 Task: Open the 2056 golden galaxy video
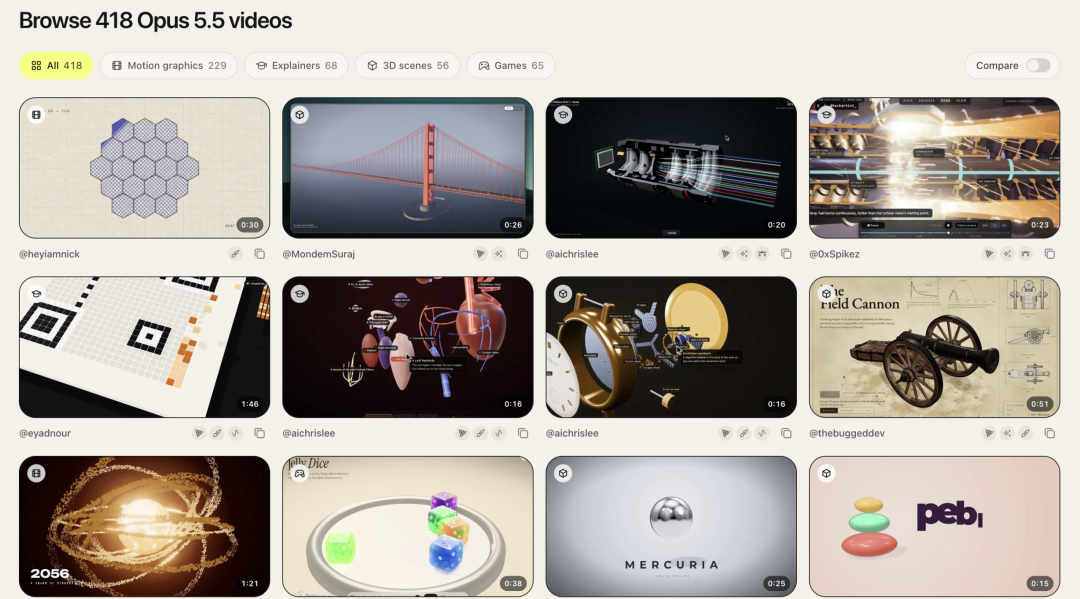[145, 527]
